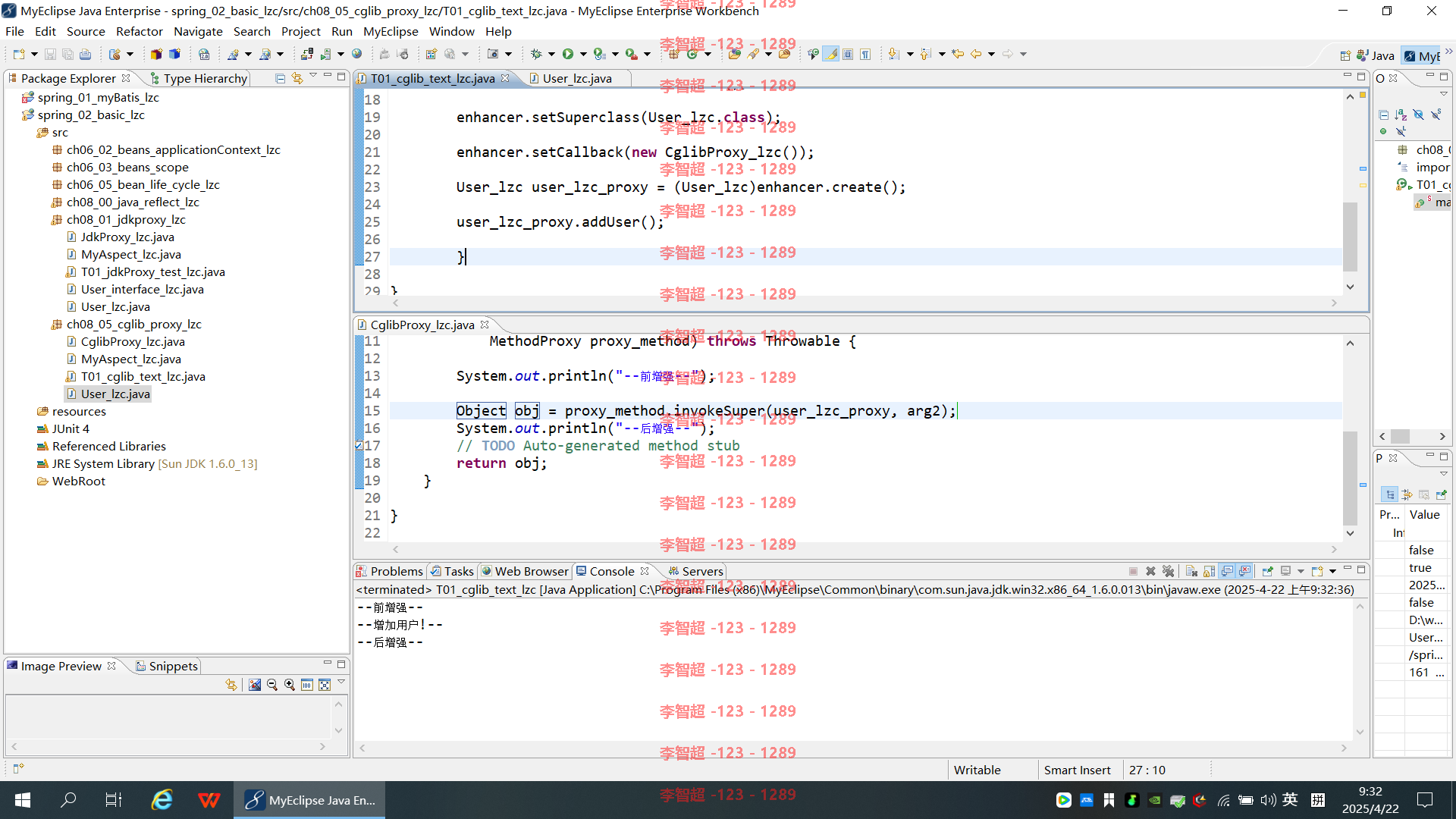Open the Debug button dropdown arrow
Viewport: 1456px width, 819px height.
pos(551,54)
